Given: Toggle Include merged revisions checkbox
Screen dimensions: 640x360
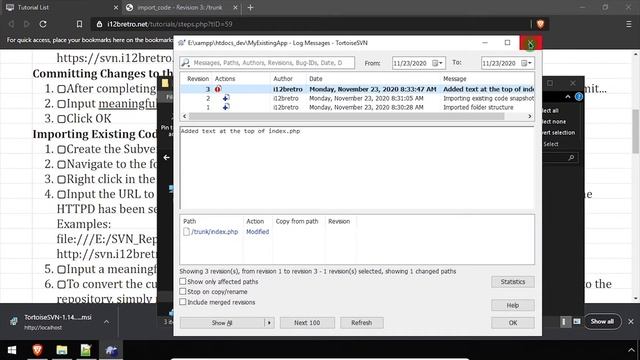Looking at the screenshot, I should pos(182,302).
